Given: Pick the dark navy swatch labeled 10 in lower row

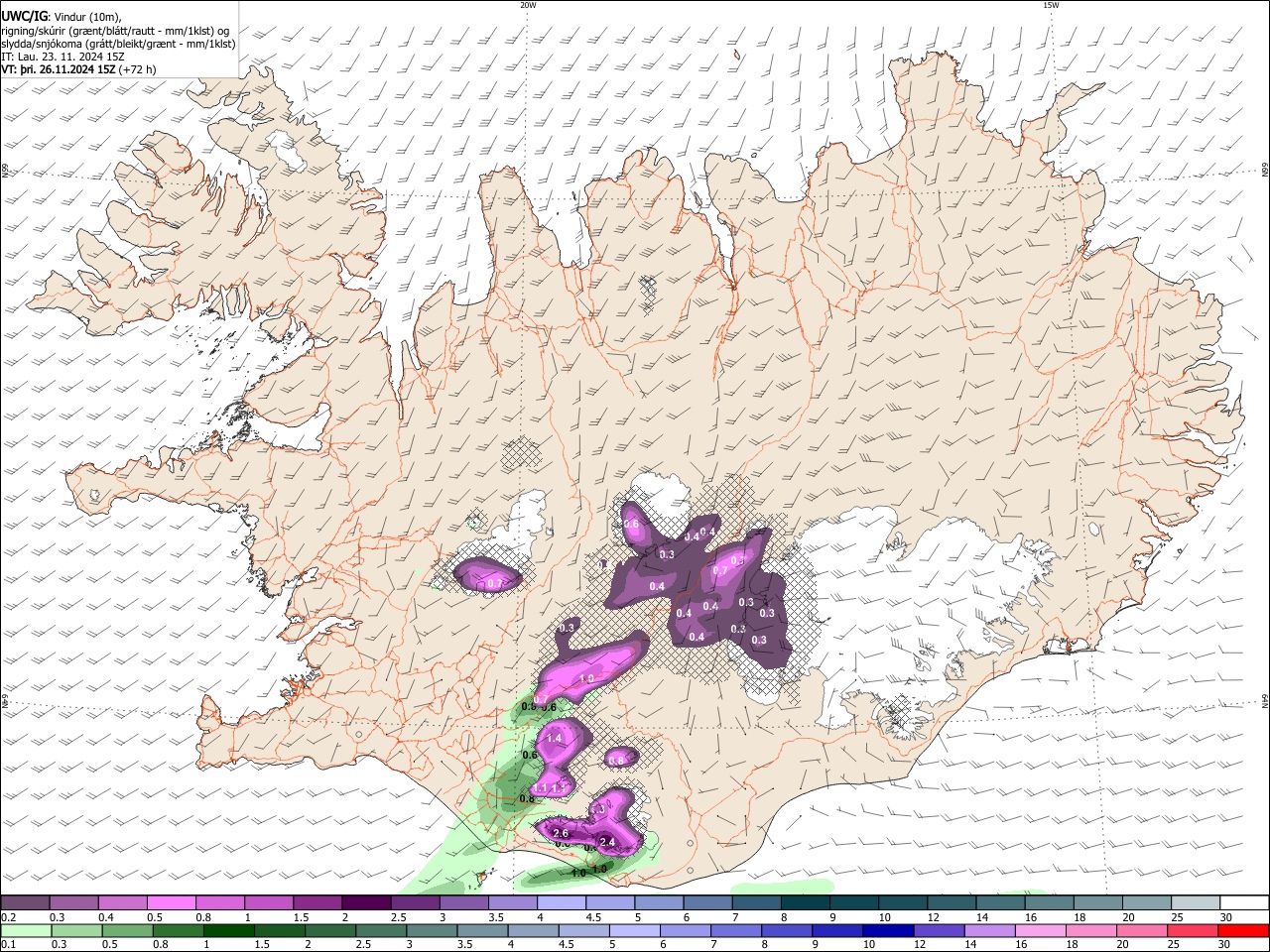Looking at the screenshot, I should [x=888, y=930].
